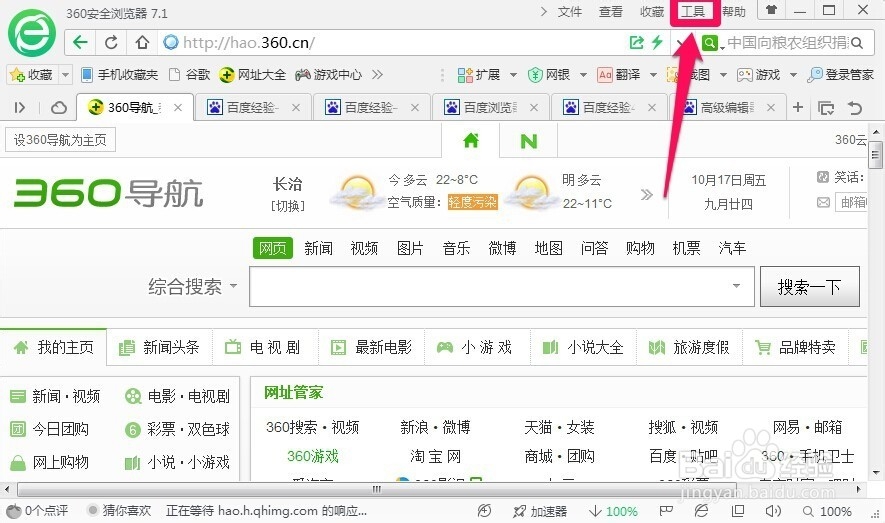This screenshot has width=885, height=523.
Task: Open the 文件 menu
Action: 569,11
